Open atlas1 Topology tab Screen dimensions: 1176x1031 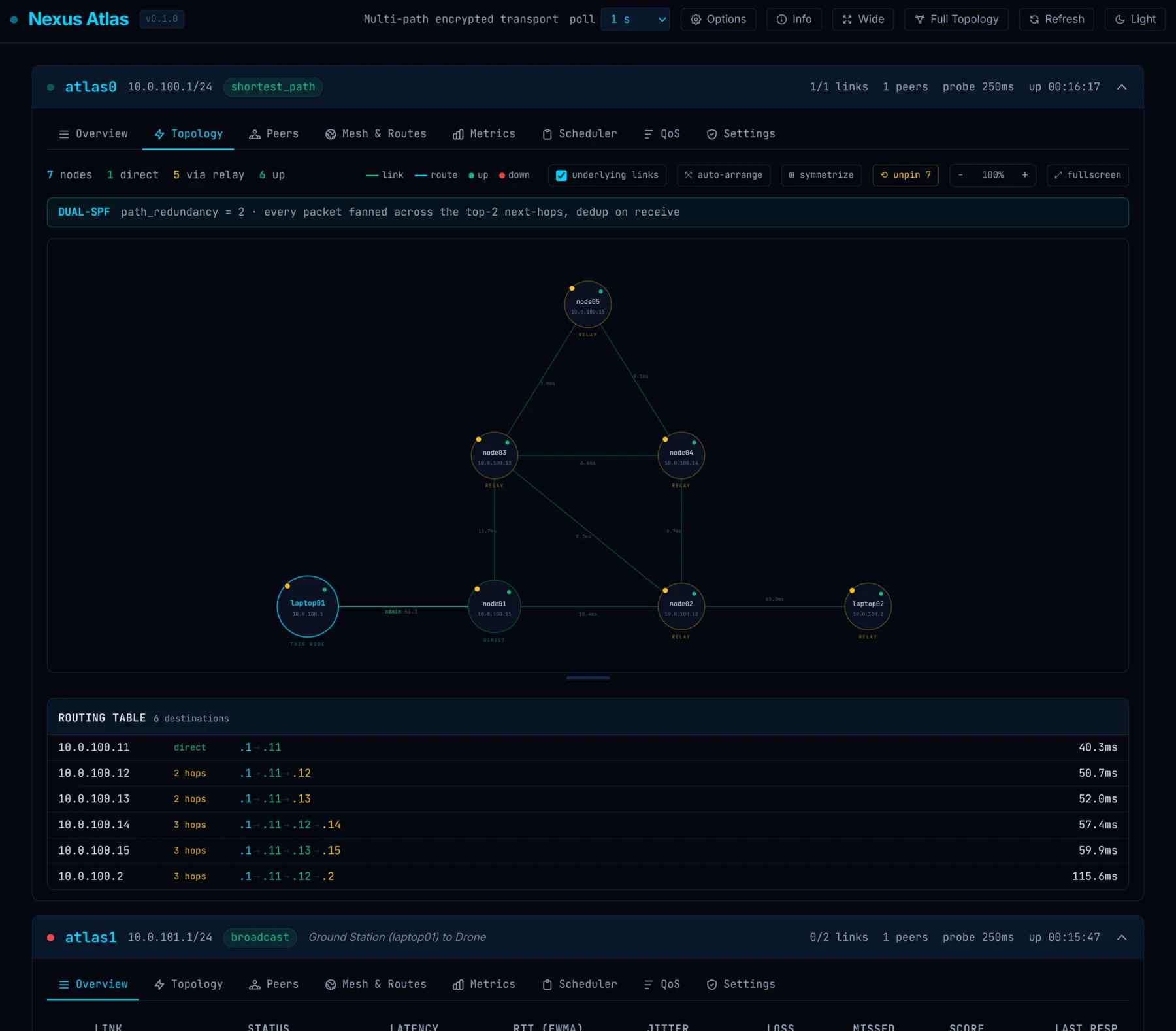[188, 985]
